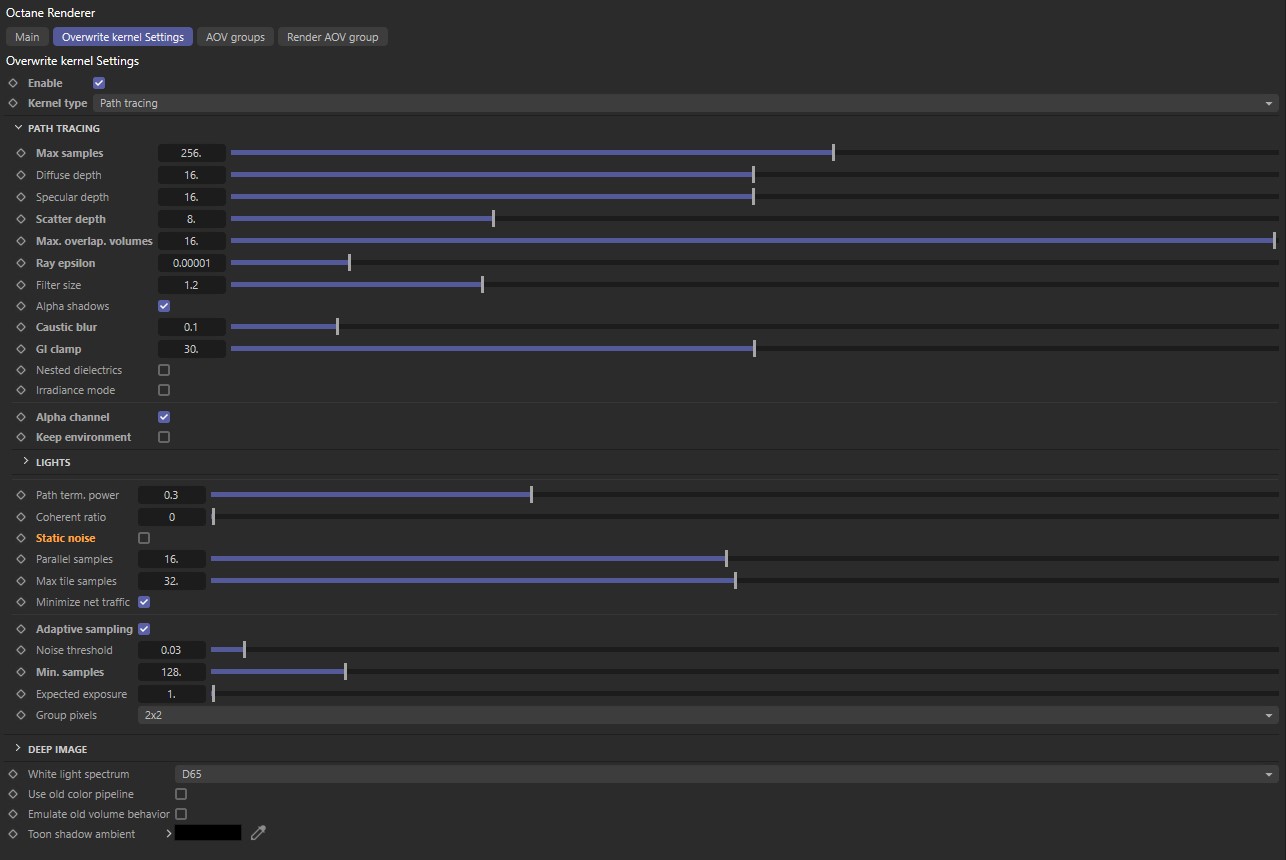1286x860 pixels.
Task: Click the keyframe diamond for Scatter depth
Action: 21,219
